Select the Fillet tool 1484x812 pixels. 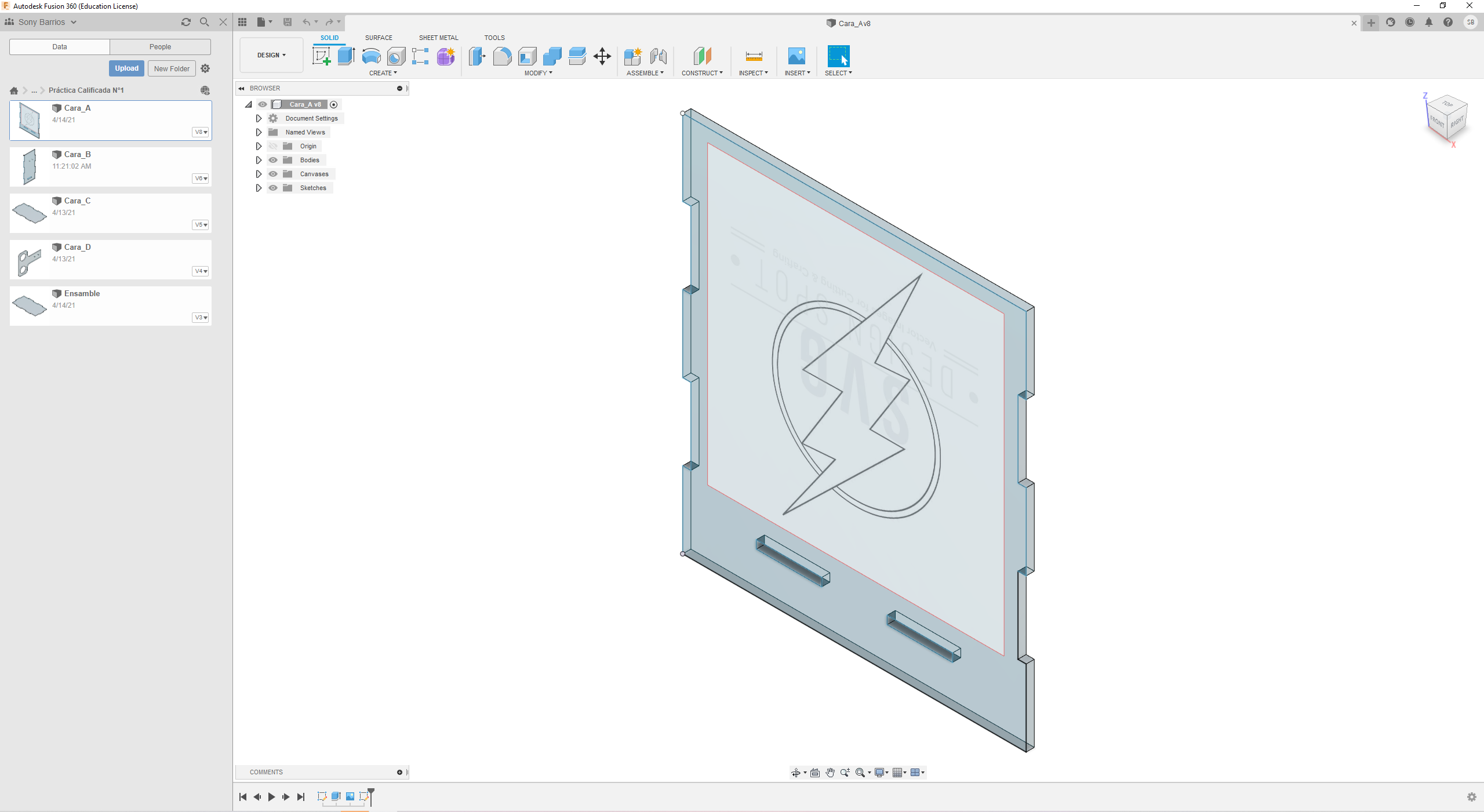(x=502, y=56)
